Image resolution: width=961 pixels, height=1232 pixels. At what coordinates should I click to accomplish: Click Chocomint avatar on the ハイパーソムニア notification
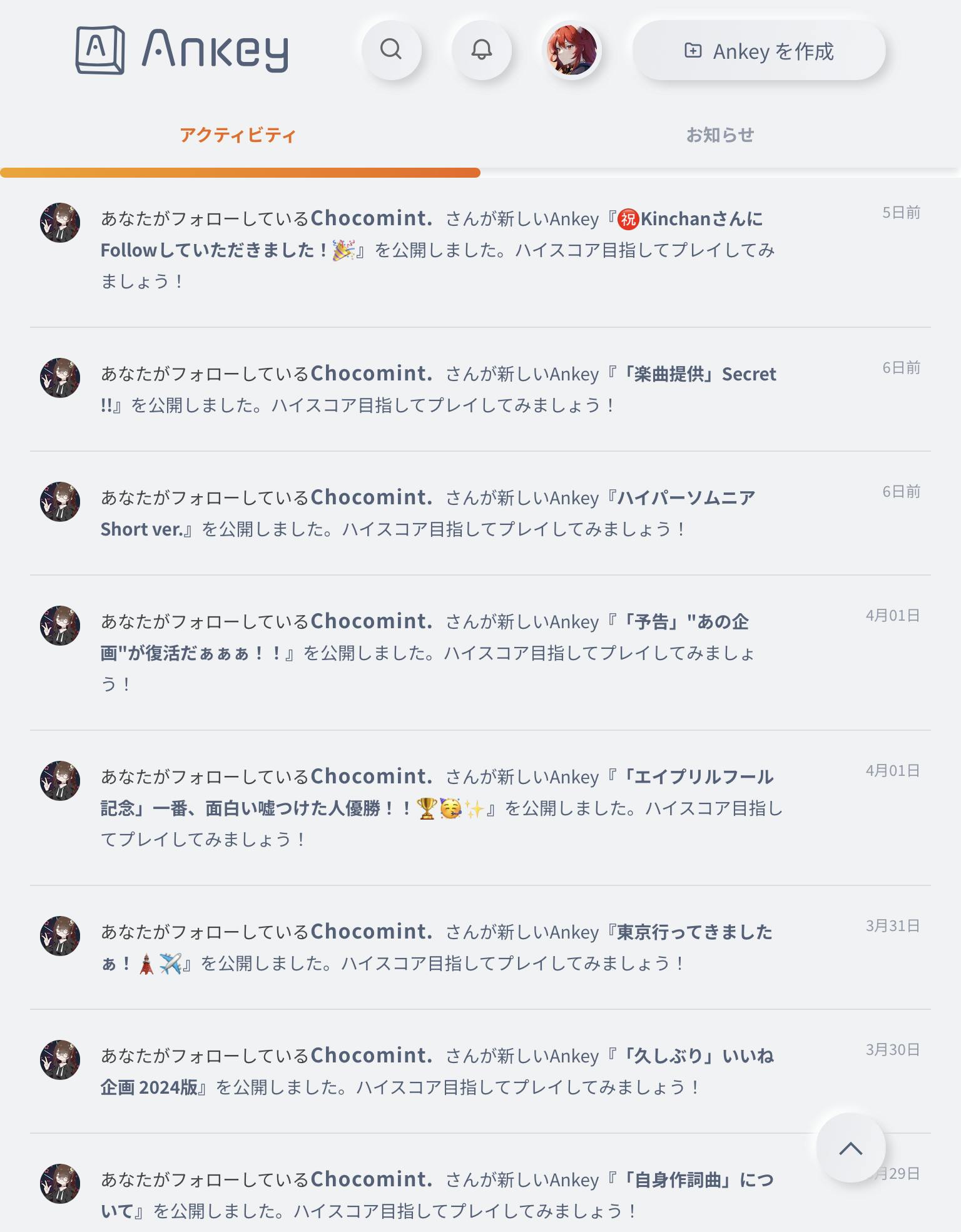coord(60,501)
